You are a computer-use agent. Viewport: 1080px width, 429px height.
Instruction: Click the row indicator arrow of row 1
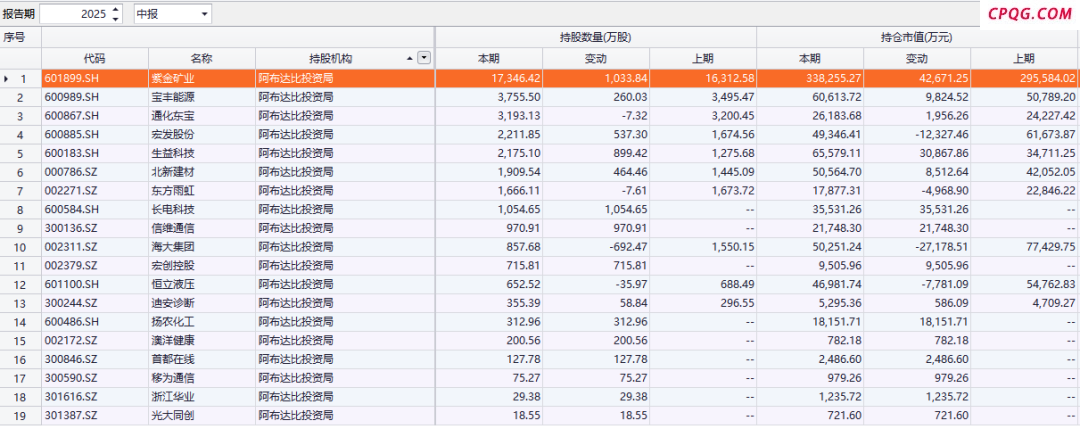pos(6,79)
